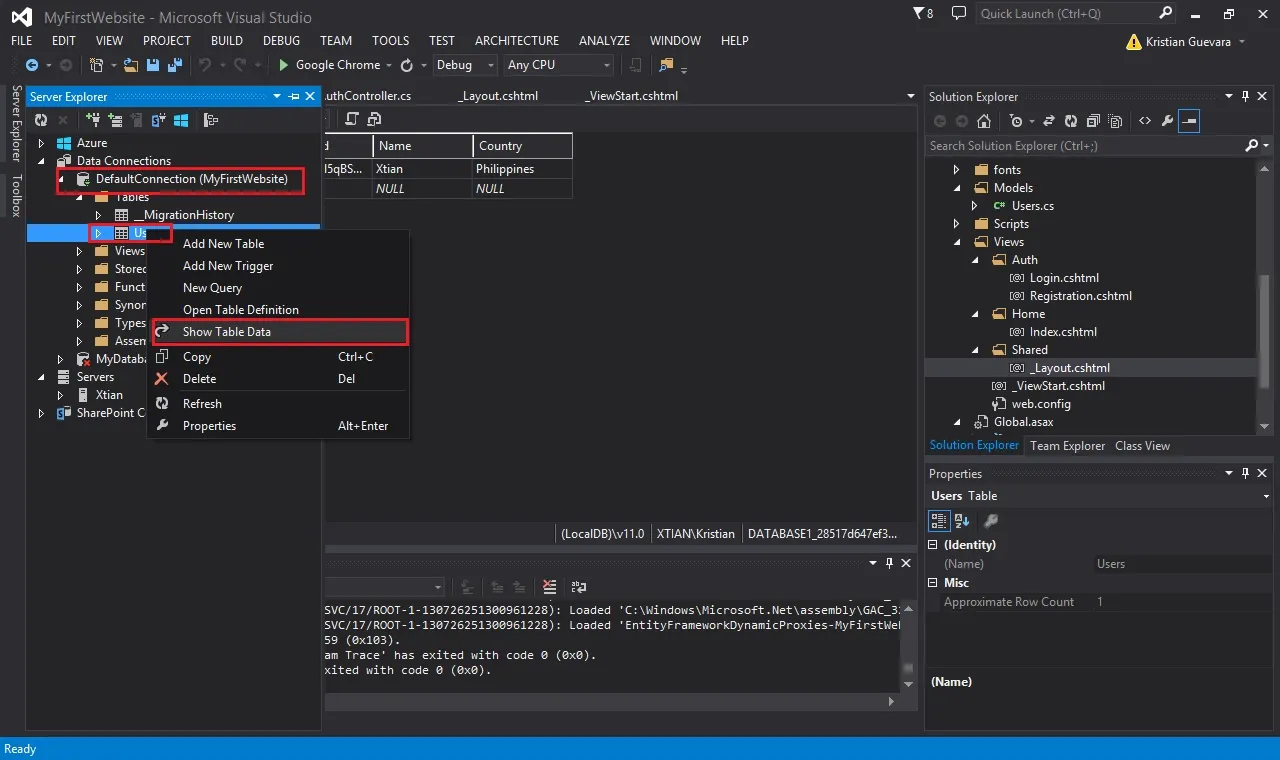Click the notifications flag icon
The height and width of the screenshot is (760, 1280).
pyautogui.click(x=924, y=14)
